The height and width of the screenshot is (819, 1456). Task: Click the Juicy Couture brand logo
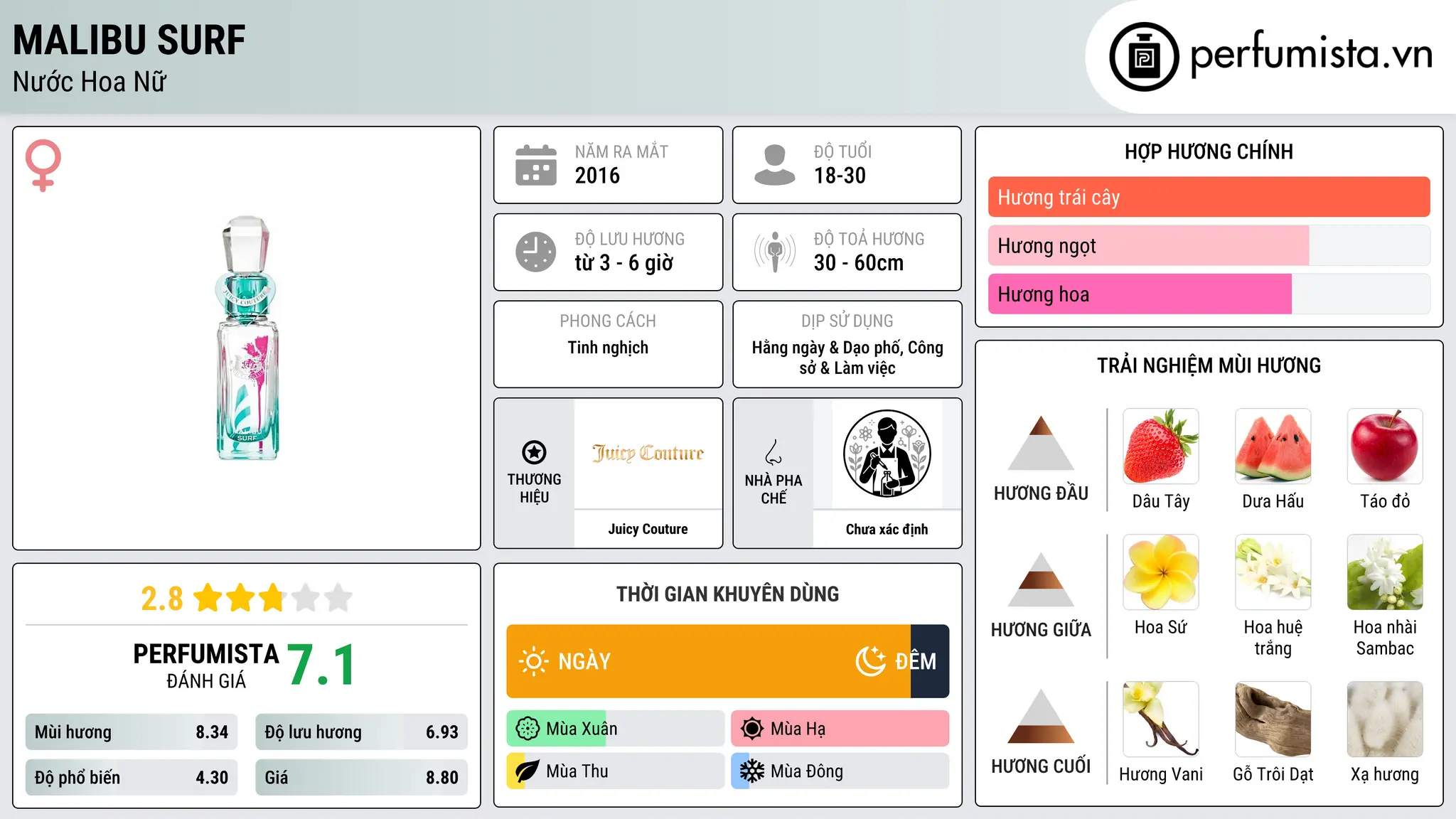coord(648,453)
